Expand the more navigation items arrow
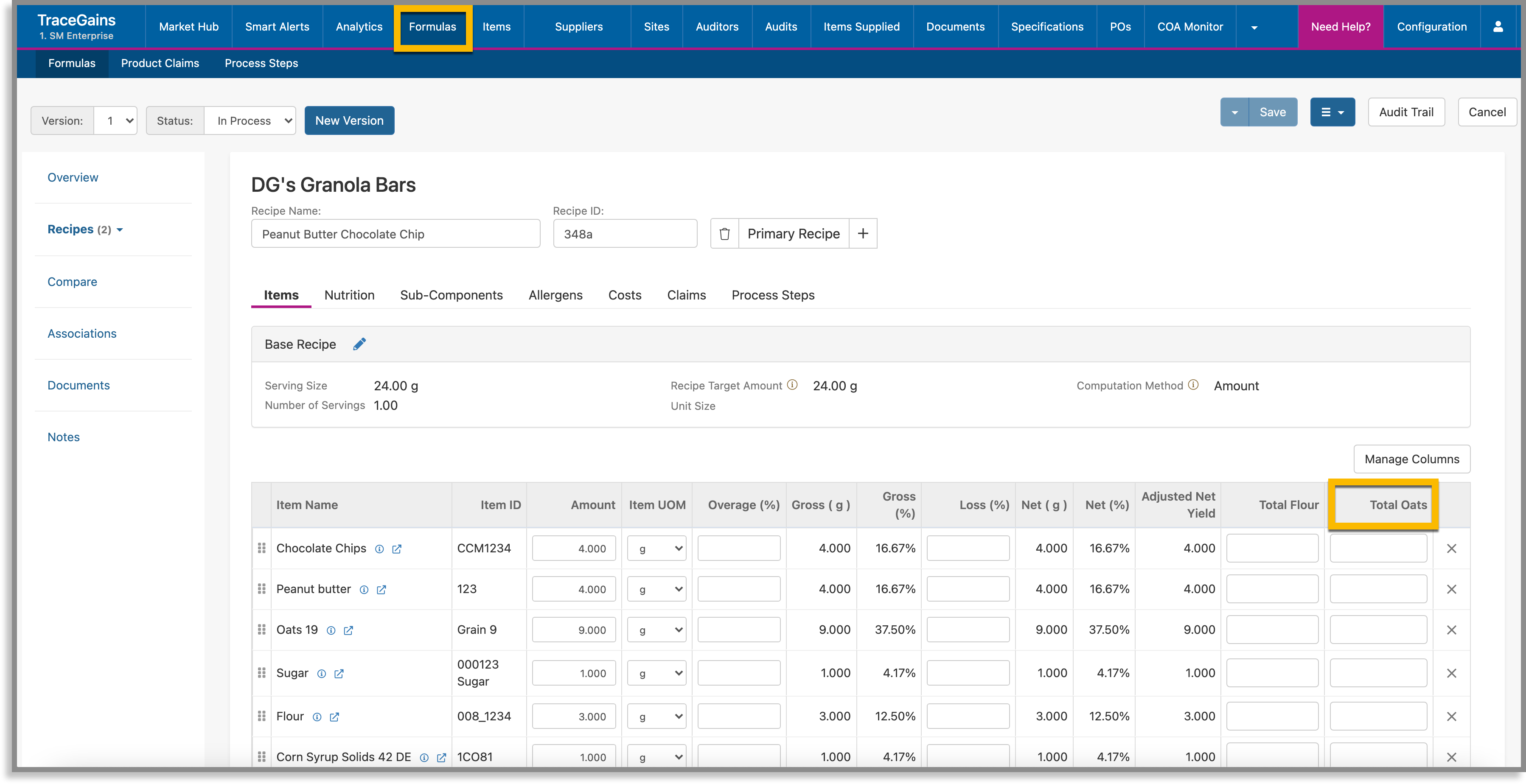This screenshot has width=1526, height=784. [x=1254, y=27]
